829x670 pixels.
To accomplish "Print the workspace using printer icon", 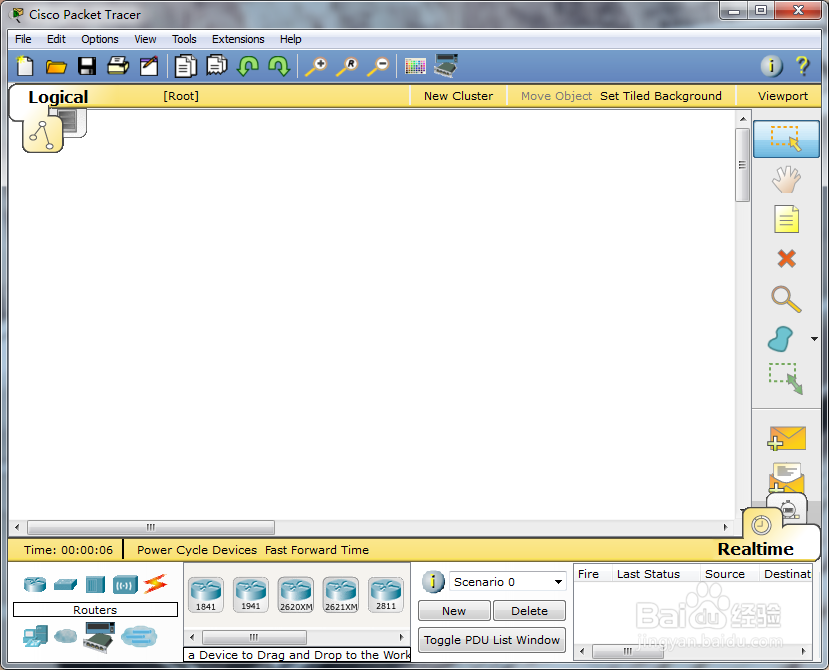I will click(x=118, y=66).
